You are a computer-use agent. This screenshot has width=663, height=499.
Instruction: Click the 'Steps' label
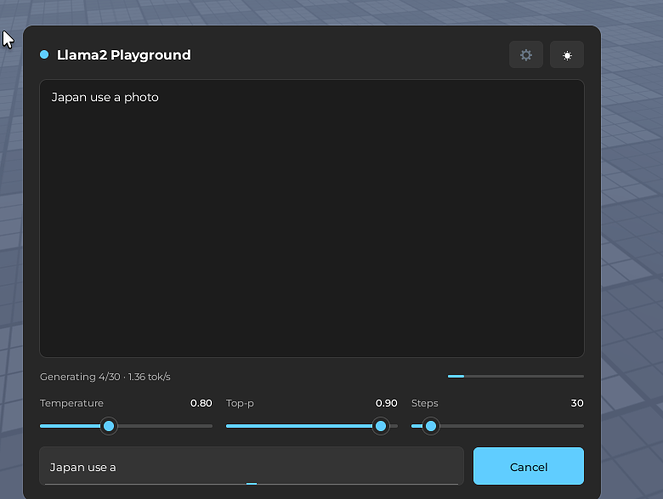pos(425,403)
